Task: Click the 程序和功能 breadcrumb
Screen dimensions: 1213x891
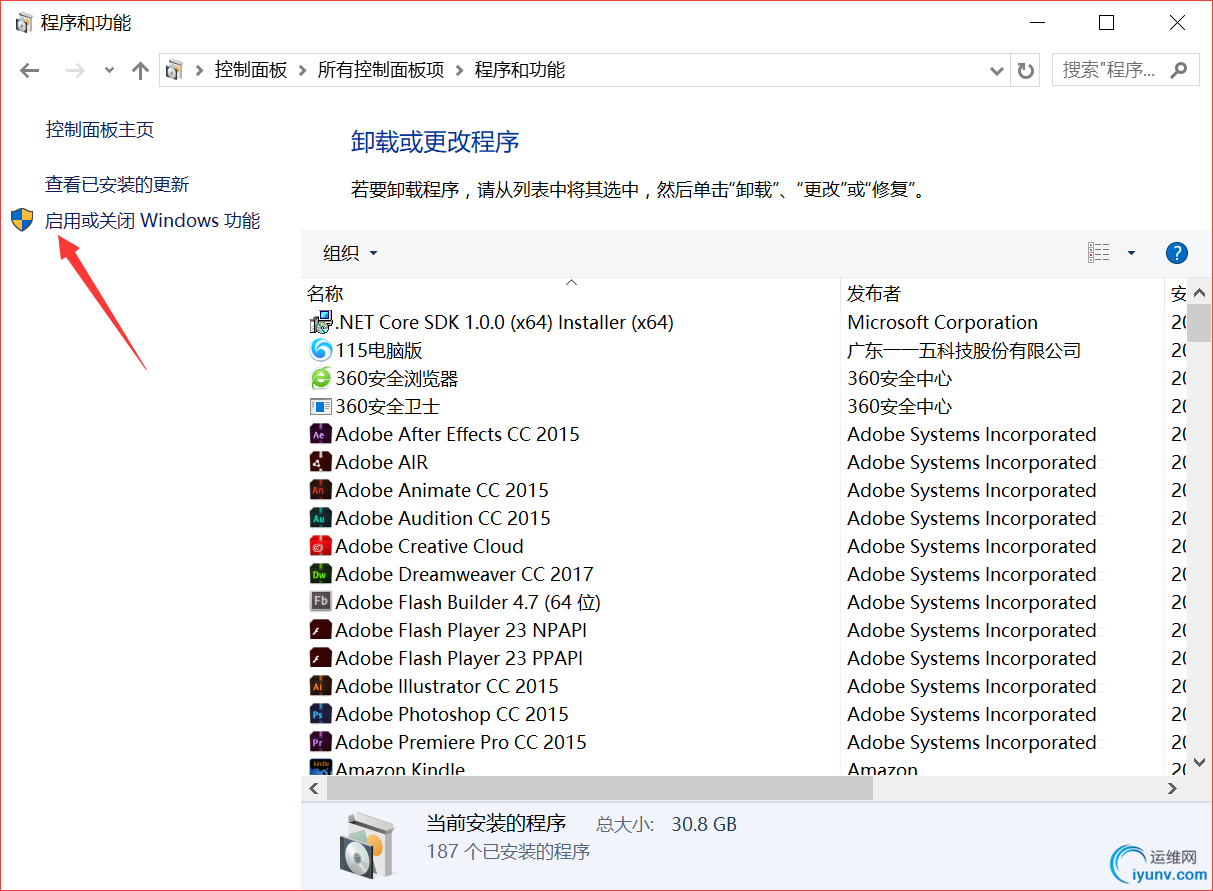Action: [520, 70]
